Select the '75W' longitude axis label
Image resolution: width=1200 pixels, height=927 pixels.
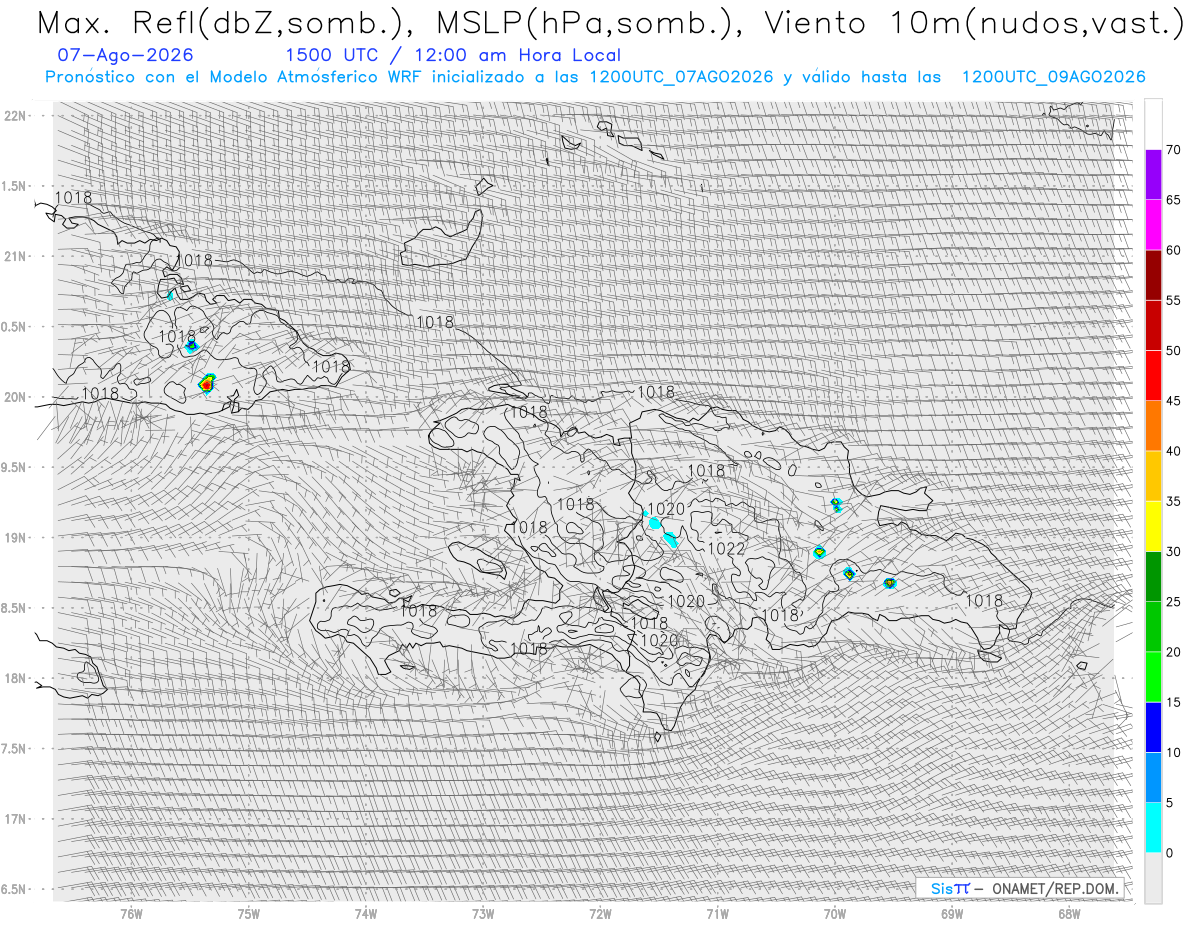click(x=249, y=913)
